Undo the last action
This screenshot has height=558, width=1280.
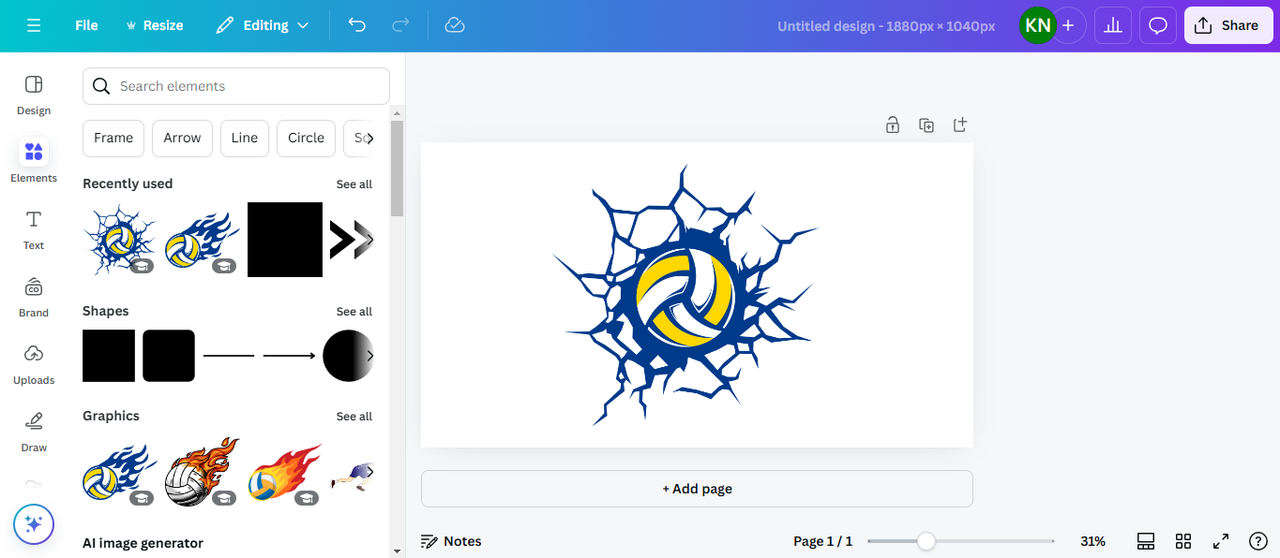click(x=357, y=25)
